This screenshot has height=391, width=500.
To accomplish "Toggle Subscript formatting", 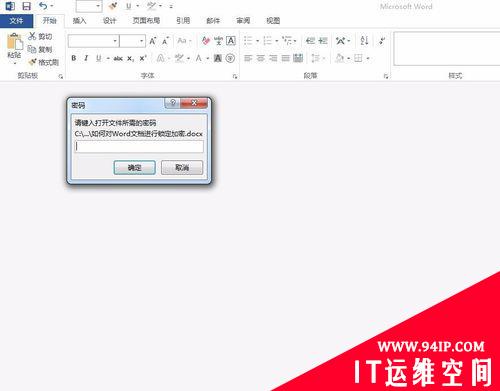I will click(131, 59).
